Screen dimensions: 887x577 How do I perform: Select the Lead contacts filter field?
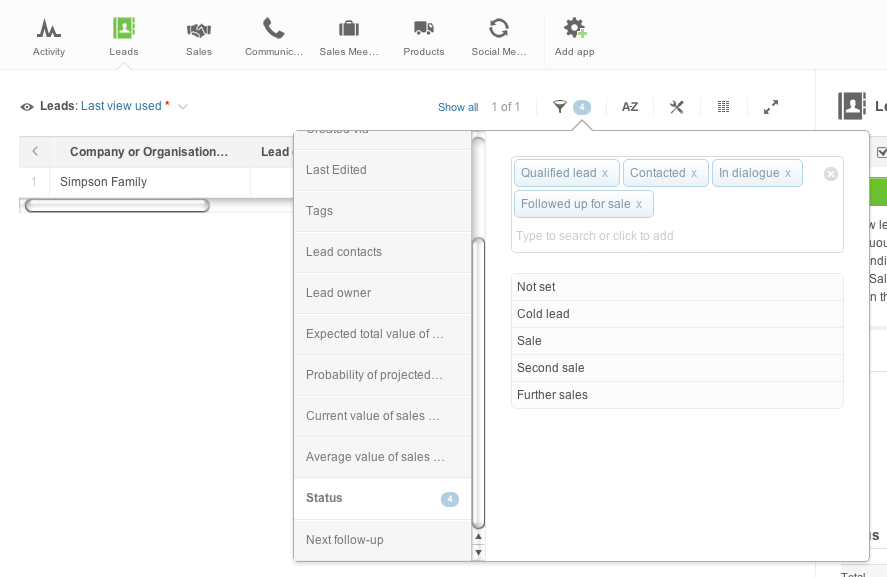(382, 252)
